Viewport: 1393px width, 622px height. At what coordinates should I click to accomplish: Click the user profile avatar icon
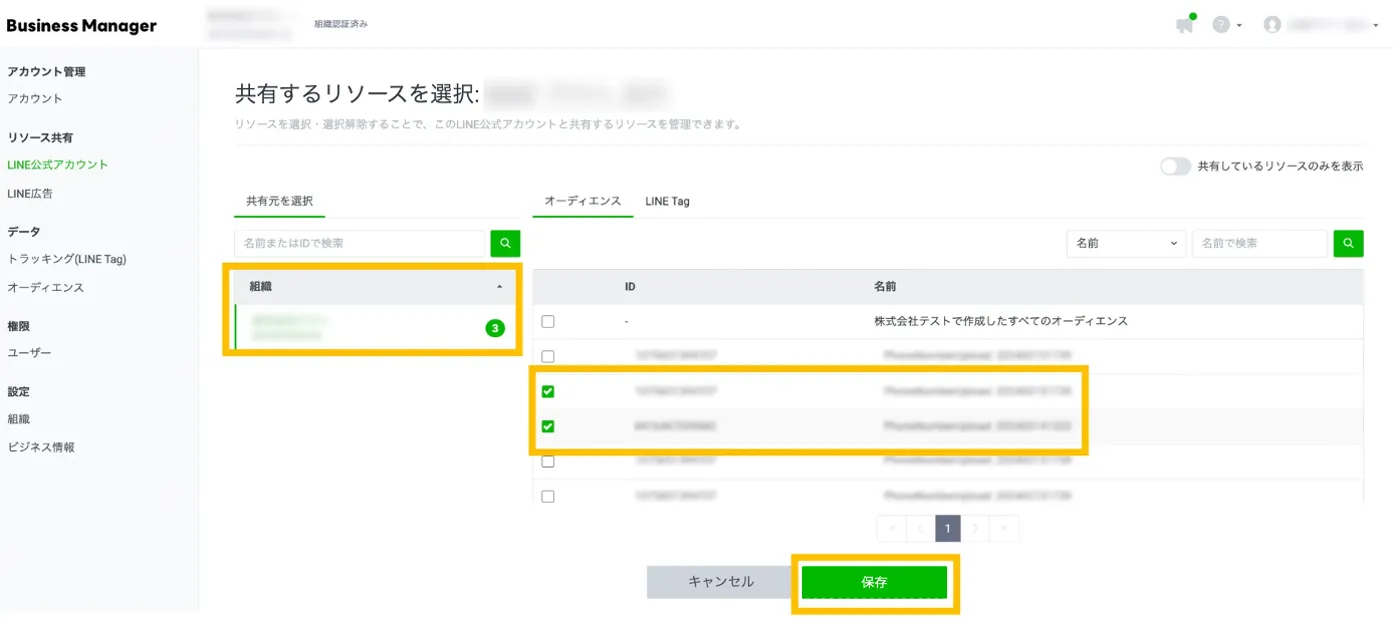click(1272, 25)
